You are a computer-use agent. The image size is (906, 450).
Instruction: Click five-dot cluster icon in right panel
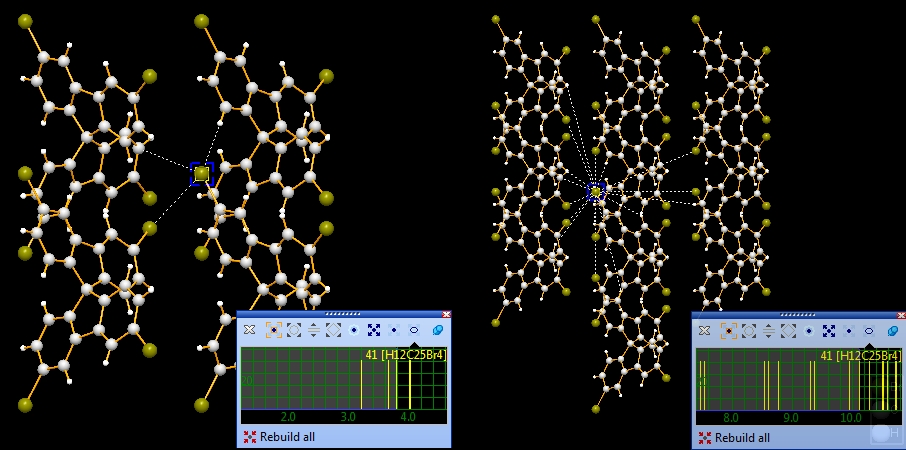pos(829,330)
